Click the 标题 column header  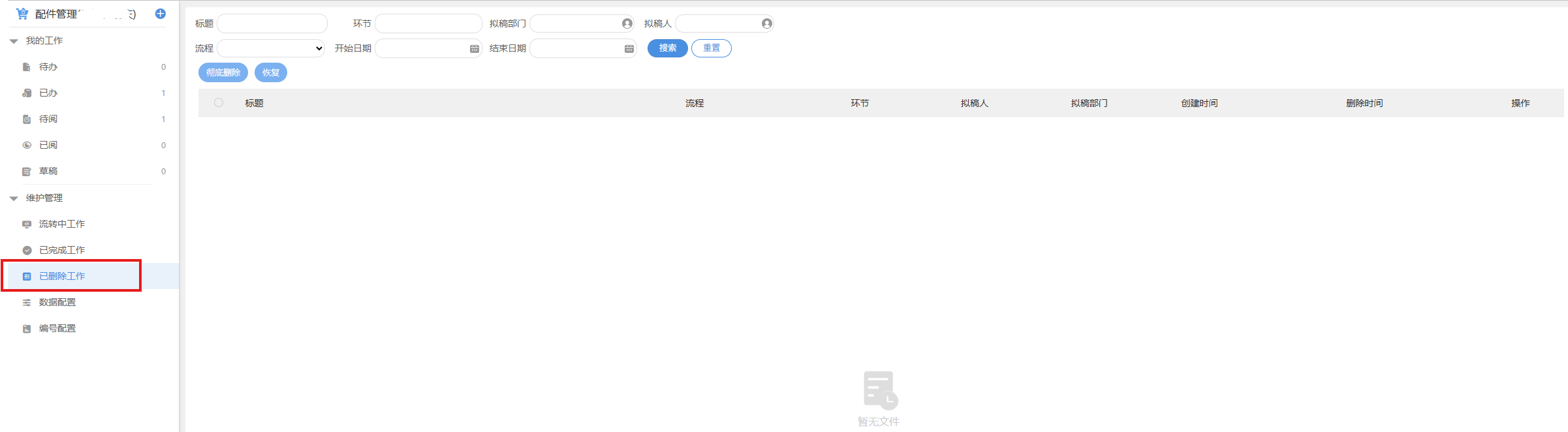pos(255,103)
